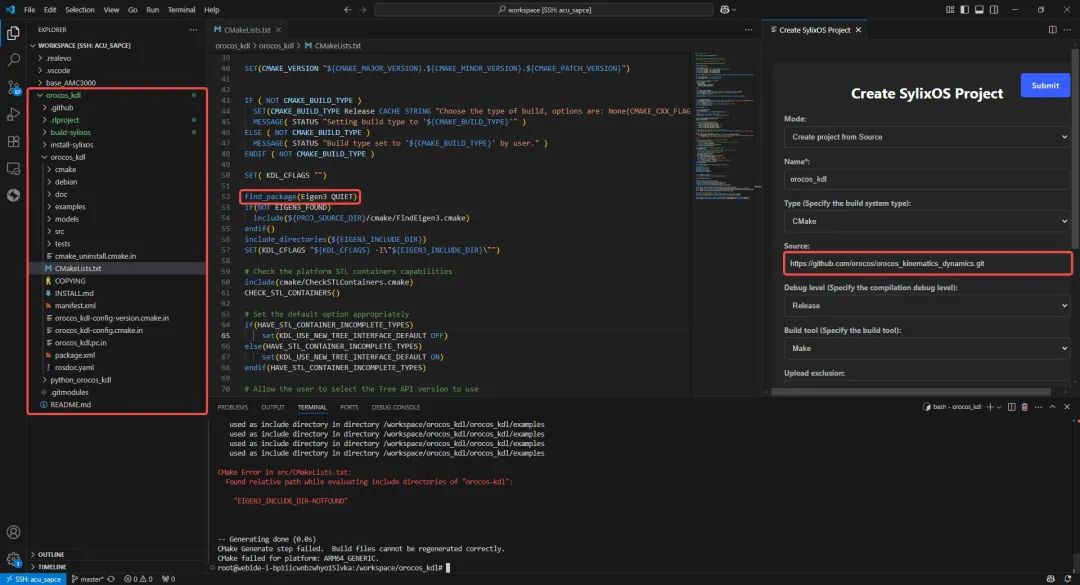
Task: Open forwarded ports indicator in the status bar
Action: pyautogui.click(x=169, y=579)
